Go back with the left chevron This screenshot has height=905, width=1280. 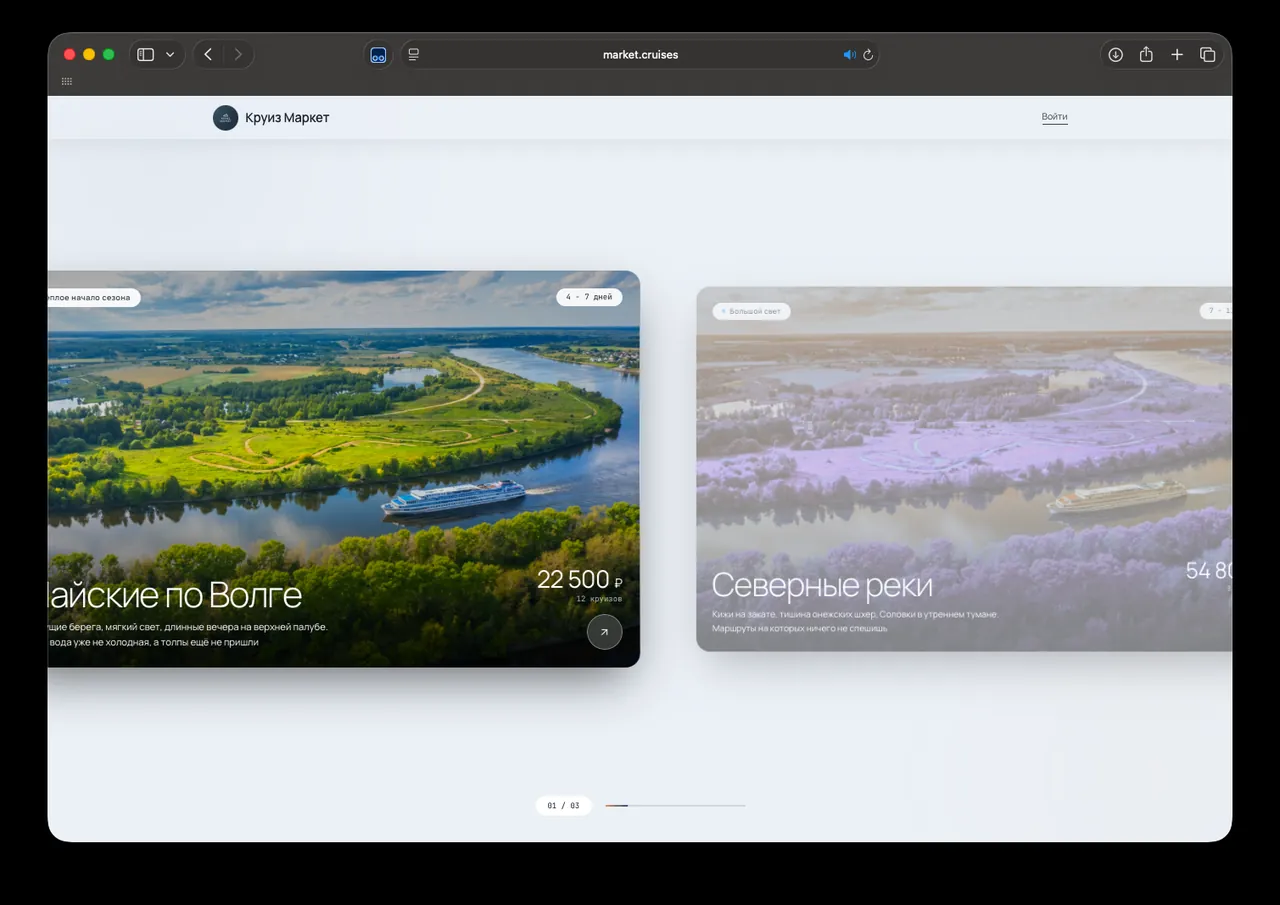[x=208, y=55]
